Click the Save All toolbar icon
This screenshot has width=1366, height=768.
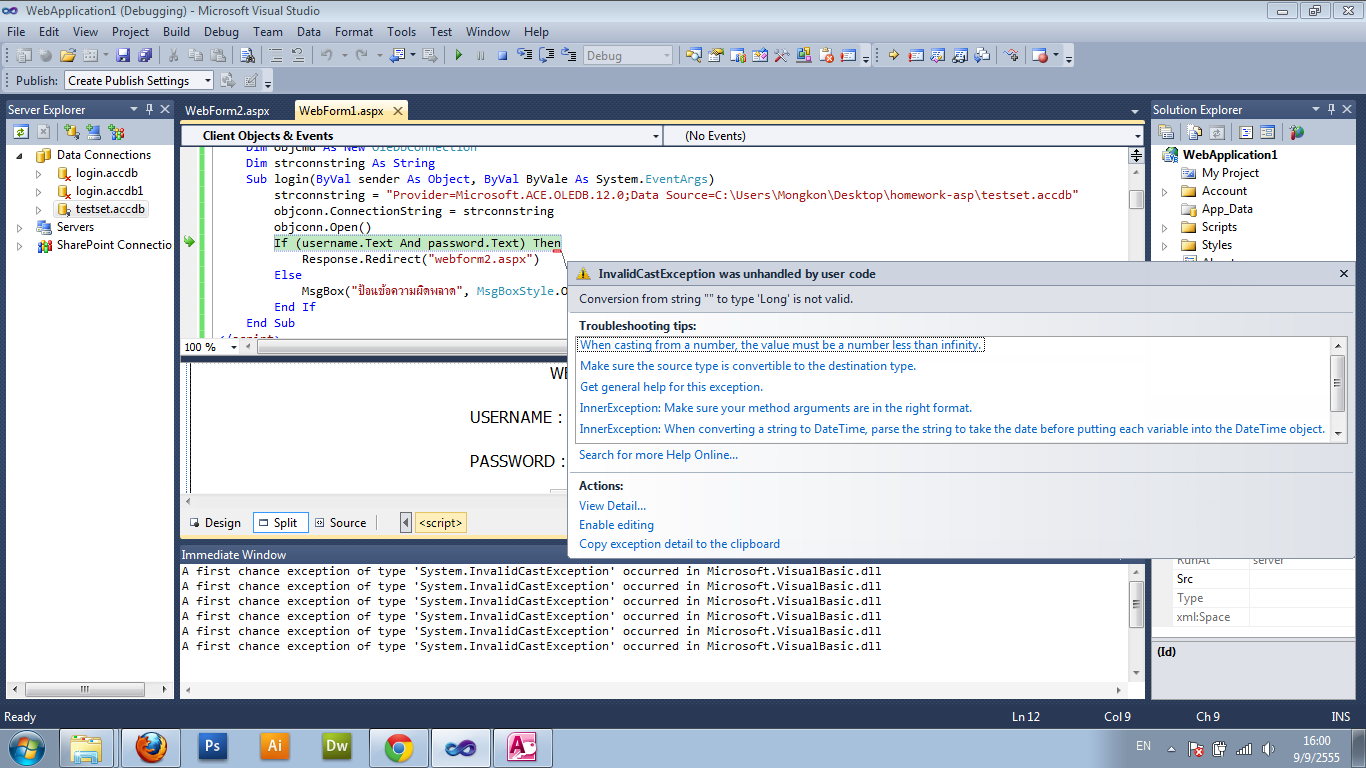click(145, 56)
